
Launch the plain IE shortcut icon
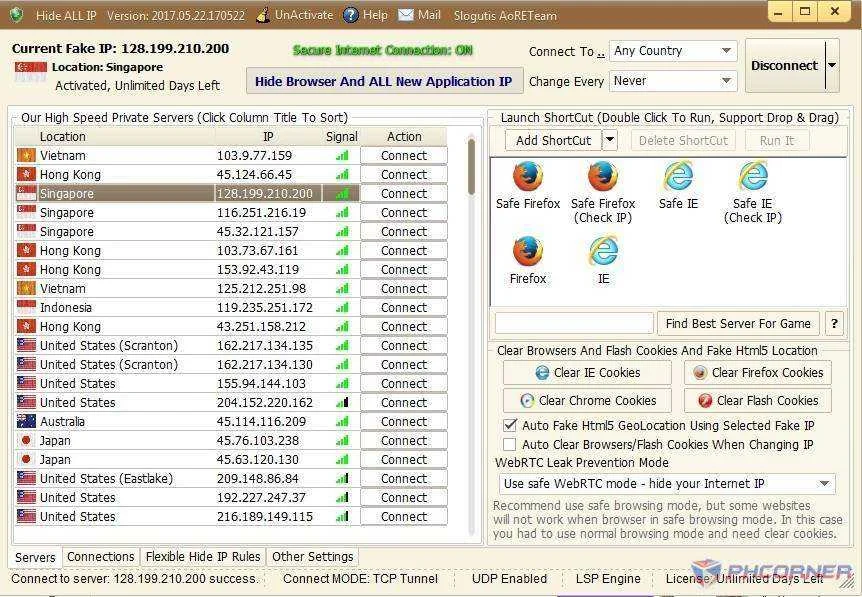pyautogui.click(x=603, y=251)
